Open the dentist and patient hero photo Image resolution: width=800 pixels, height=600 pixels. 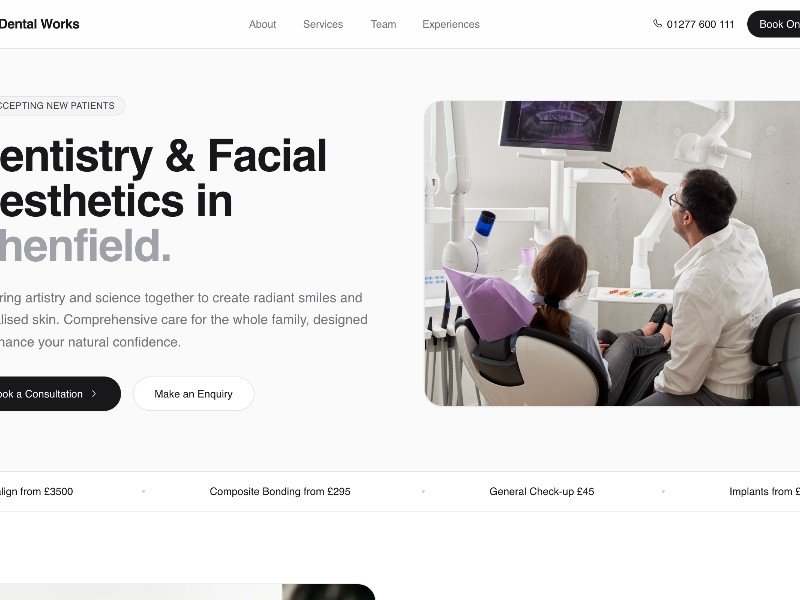click(612, 253)
